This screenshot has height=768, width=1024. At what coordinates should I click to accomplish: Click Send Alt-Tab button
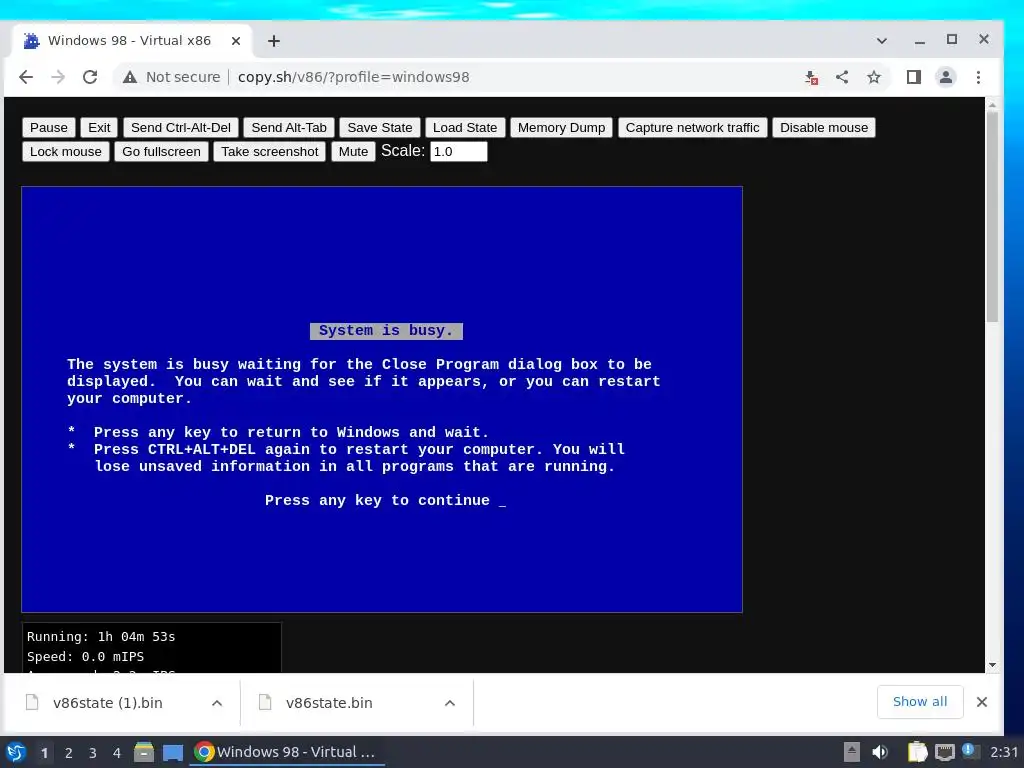pos(289,127)
